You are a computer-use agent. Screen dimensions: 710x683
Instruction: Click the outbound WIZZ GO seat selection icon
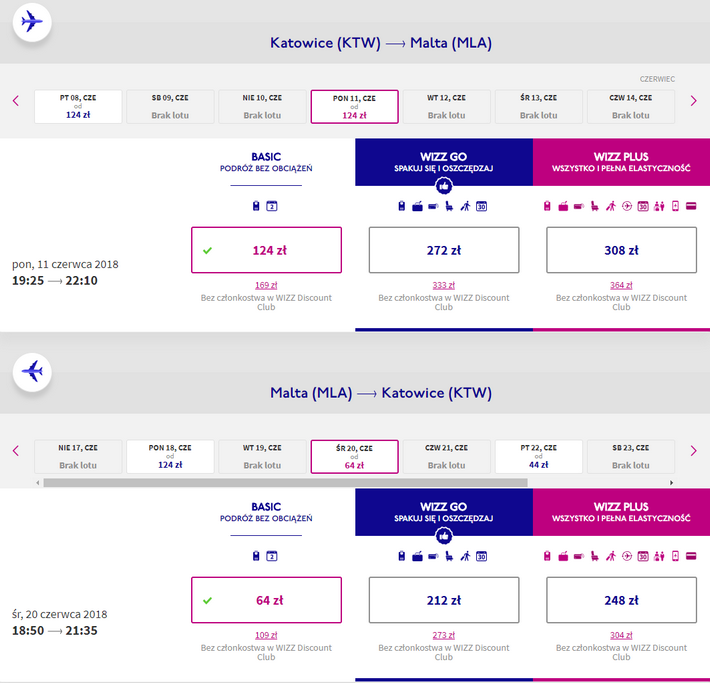(449, 207)
